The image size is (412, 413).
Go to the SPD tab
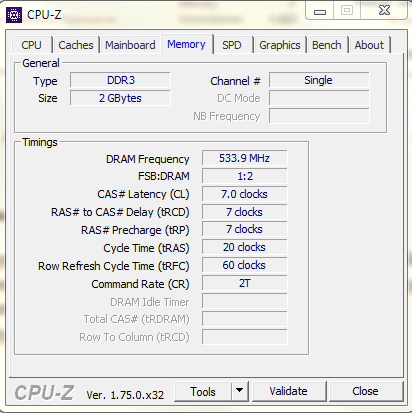[232, 45]
